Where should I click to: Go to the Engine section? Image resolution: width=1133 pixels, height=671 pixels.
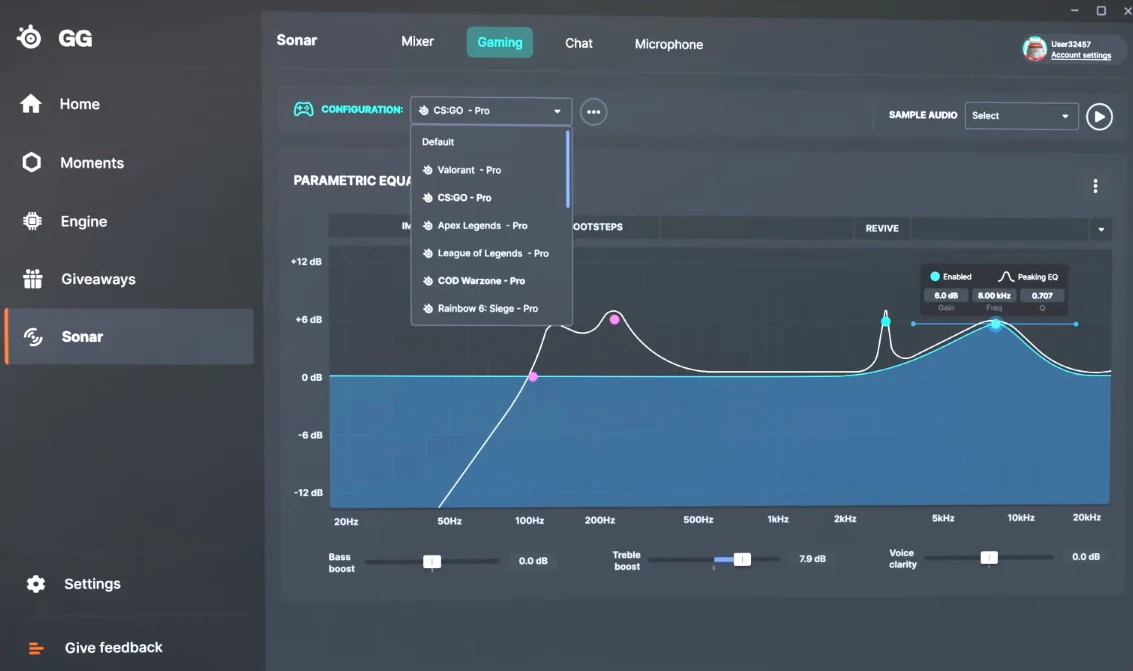83,222
